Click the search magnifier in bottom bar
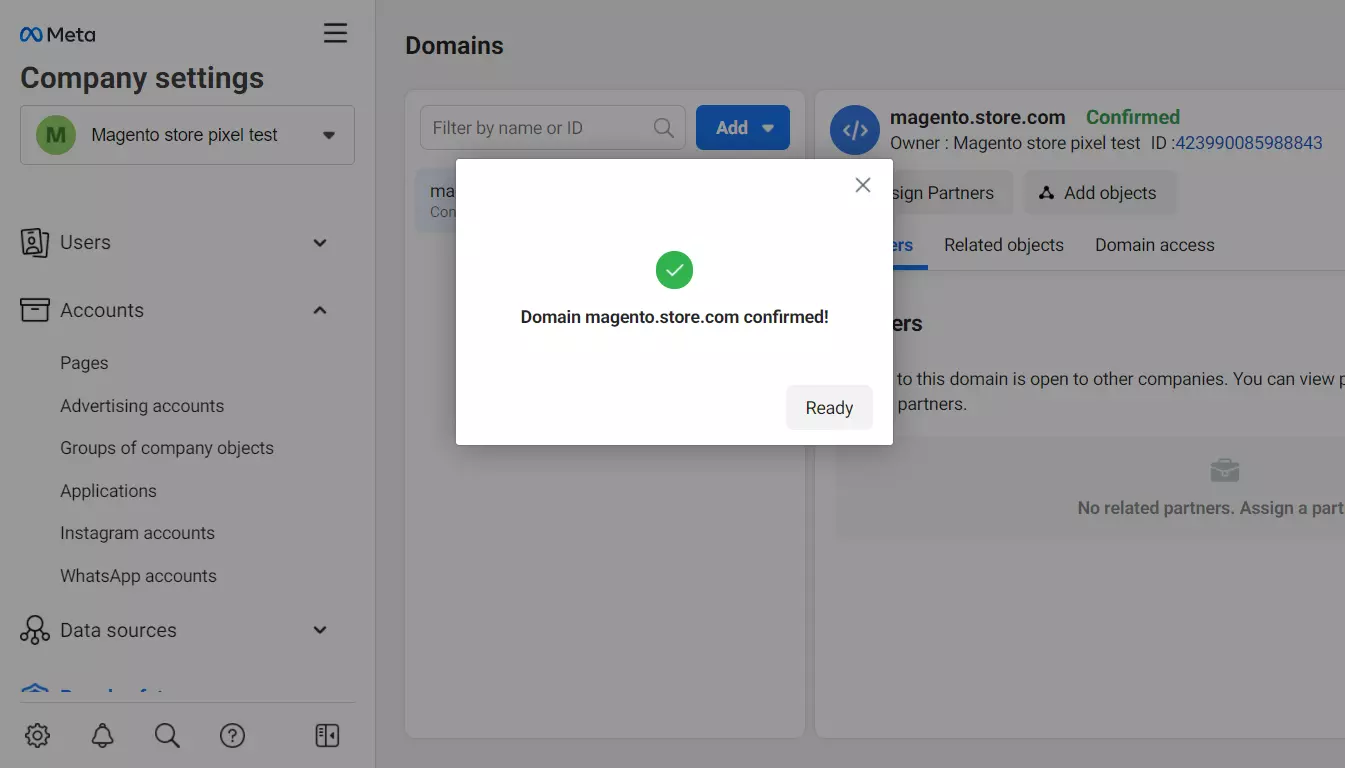The width and height of the screenshot is (1345, 768). coord(167,736)
